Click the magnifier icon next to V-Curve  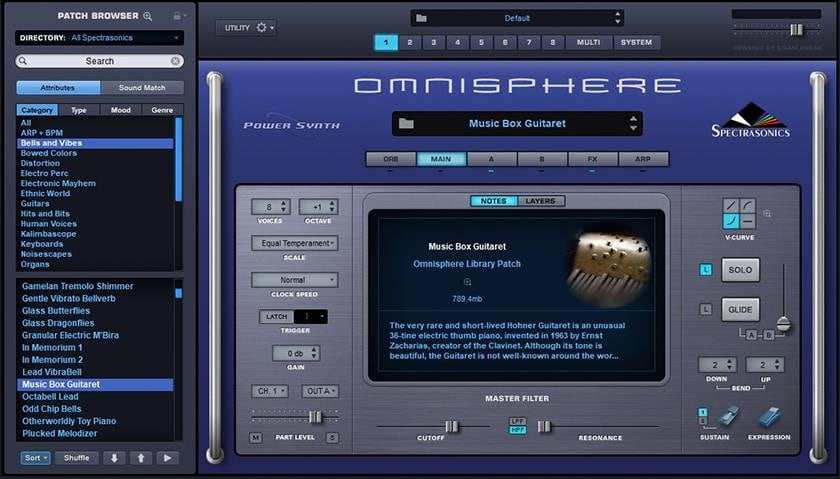[x=767, y=213]
